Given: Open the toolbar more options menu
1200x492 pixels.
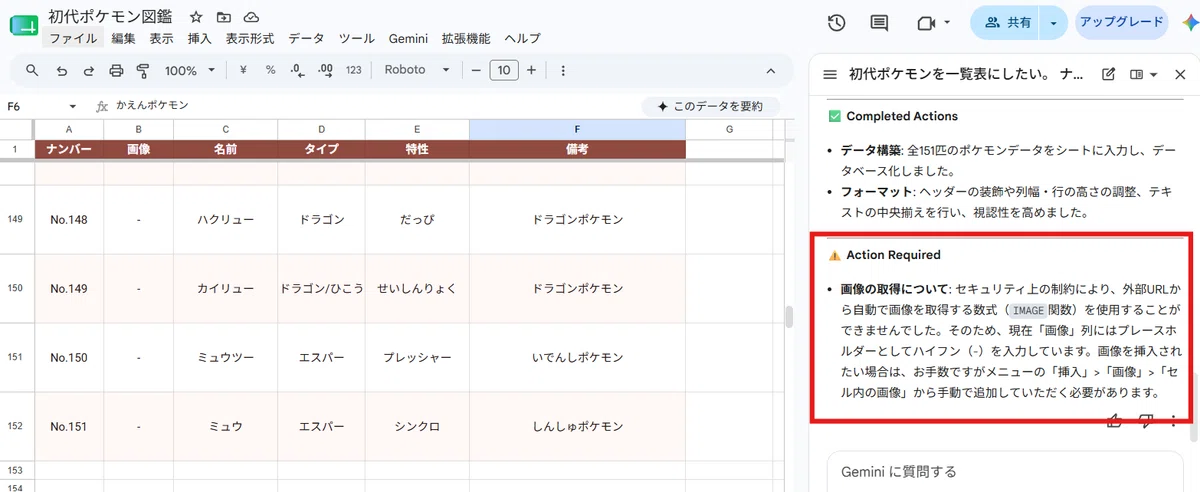Looking at the screenshot, I should pyautogui.click(x=563, y=71).
